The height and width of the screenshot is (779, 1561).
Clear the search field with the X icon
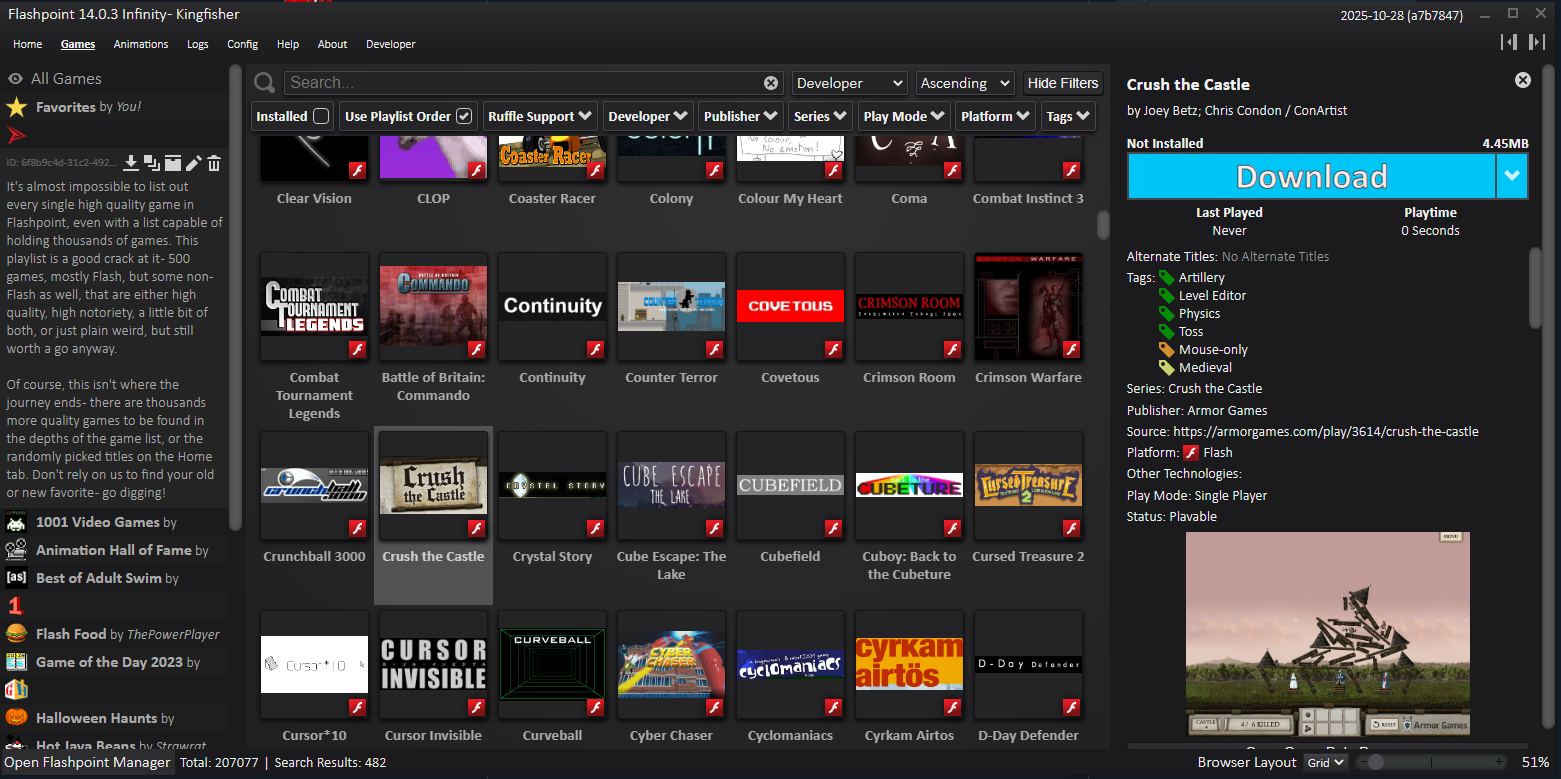point(771,83)
